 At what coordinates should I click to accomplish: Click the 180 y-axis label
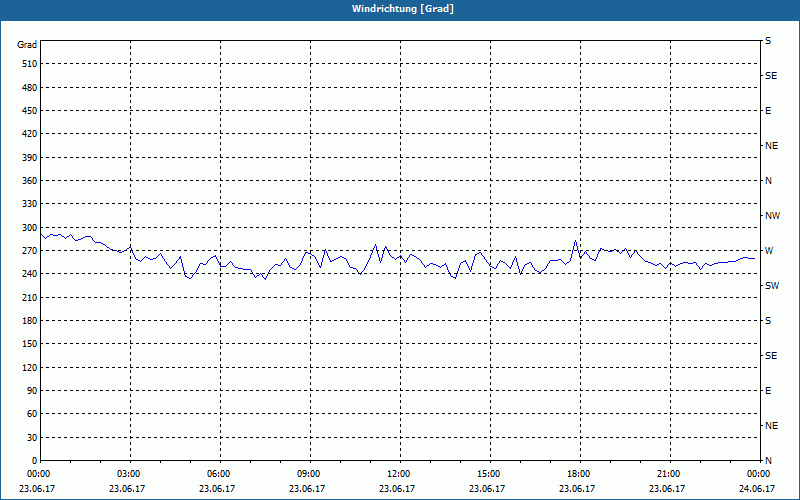click(x=30, y=321)
